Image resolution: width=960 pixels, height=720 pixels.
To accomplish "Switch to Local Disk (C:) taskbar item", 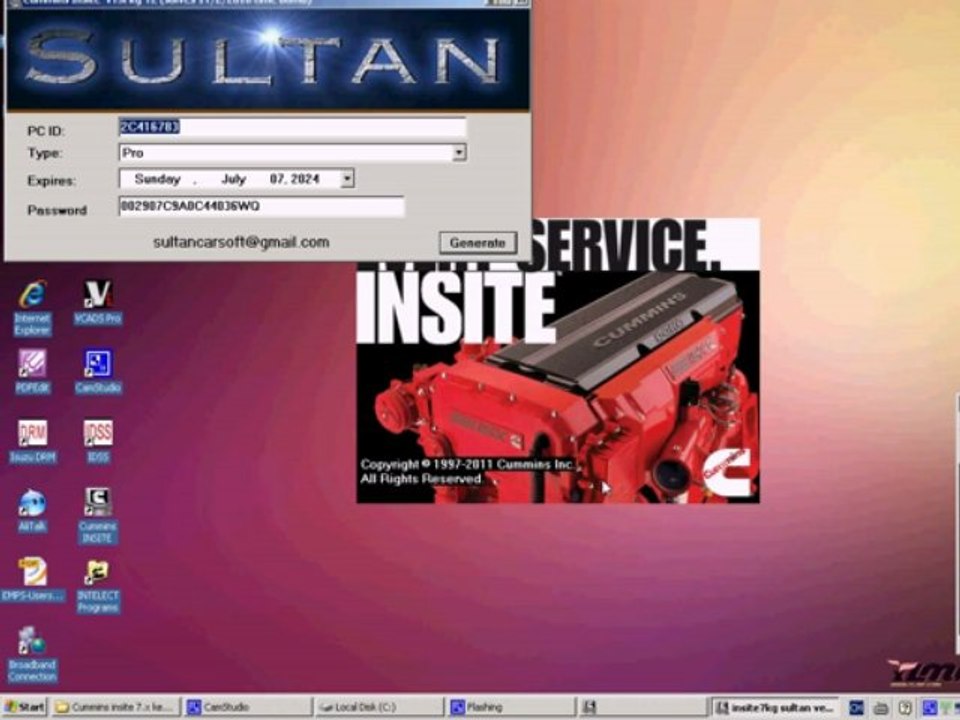I will [x=380, y=707].
